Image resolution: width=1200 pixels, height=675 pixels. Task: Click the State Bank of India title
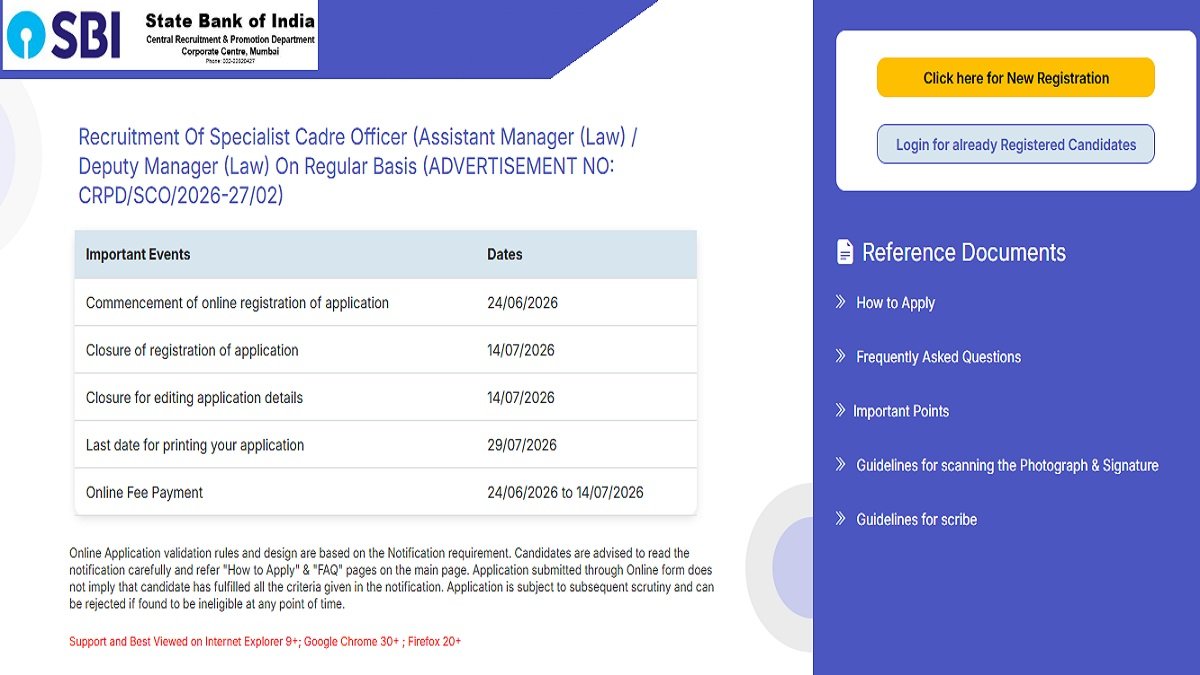[x=230, y=21]
